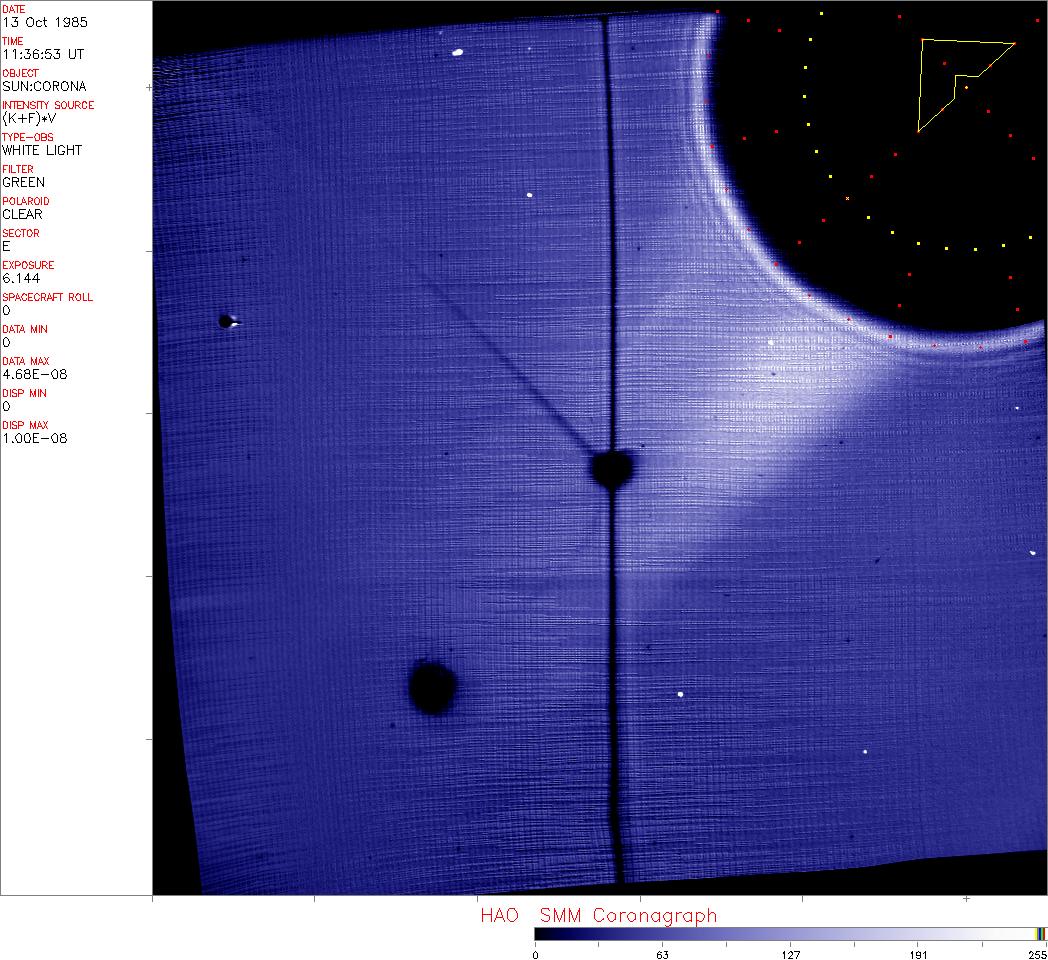
Task: Click the INTENSITY SOURCE label
Action: click(48, 105)
